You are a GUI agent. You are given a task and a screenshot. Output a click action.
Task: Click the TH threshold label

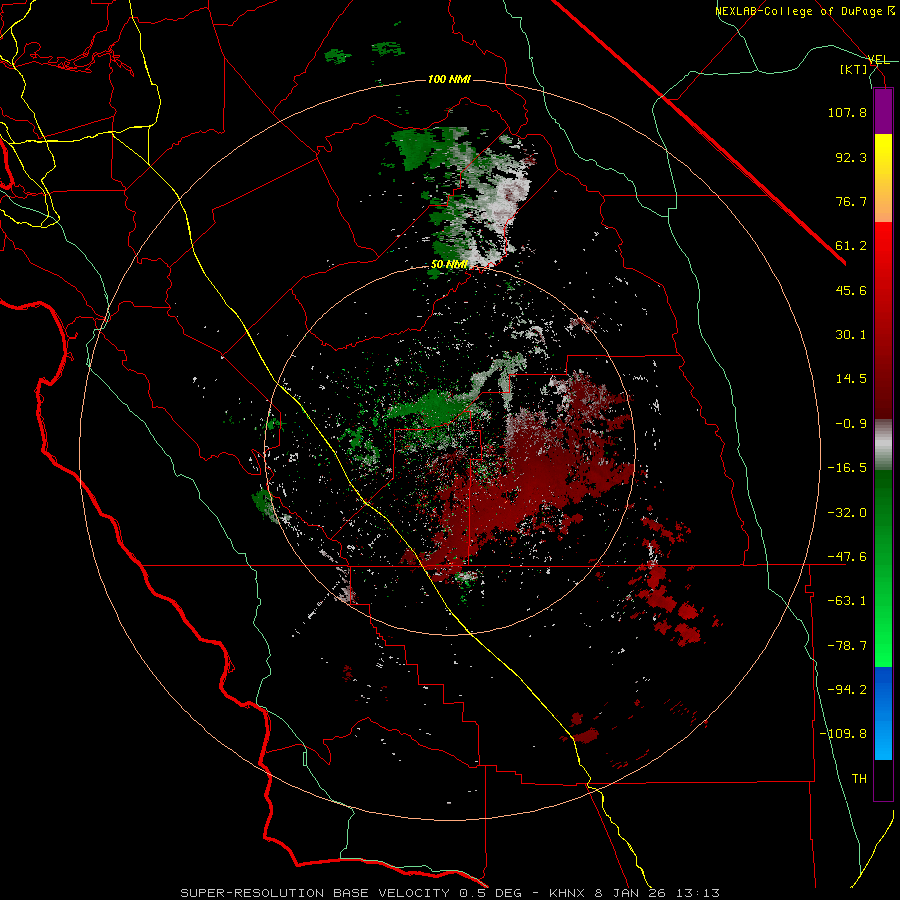[859, 779]
